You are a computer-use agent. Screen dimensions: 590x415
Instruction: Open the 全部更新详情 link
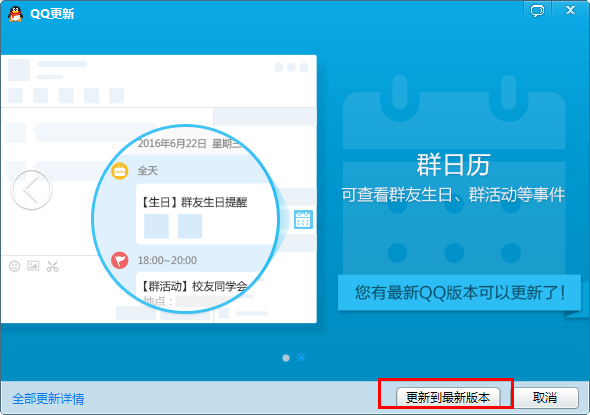coord(48,398)
